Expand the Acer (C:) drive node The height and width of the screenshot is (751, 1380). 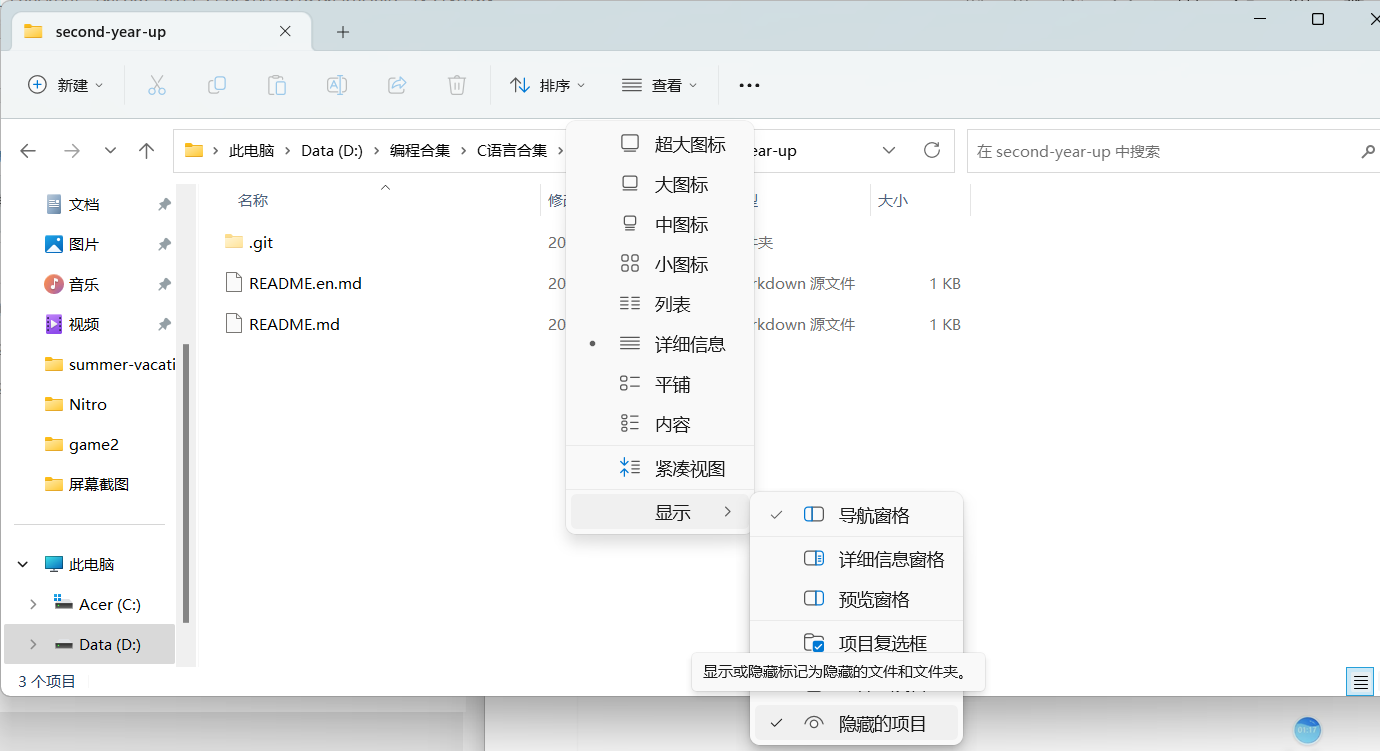tap(33, 604)
